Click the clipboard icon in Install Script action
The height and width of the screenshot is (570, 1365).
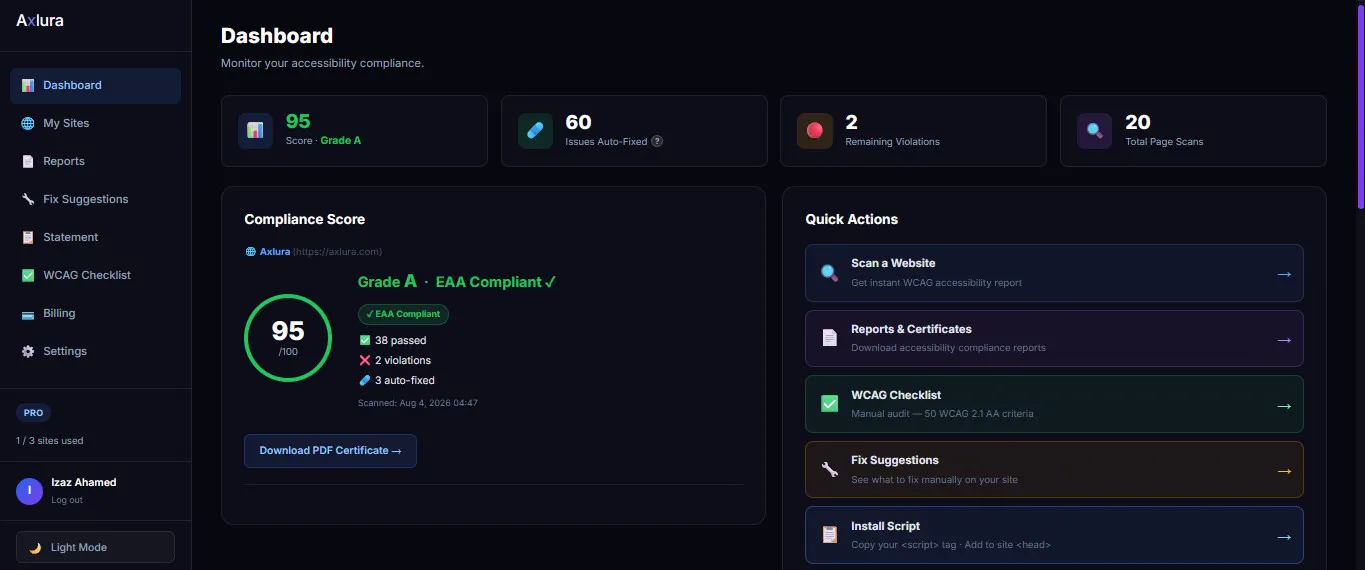[829, 535]
